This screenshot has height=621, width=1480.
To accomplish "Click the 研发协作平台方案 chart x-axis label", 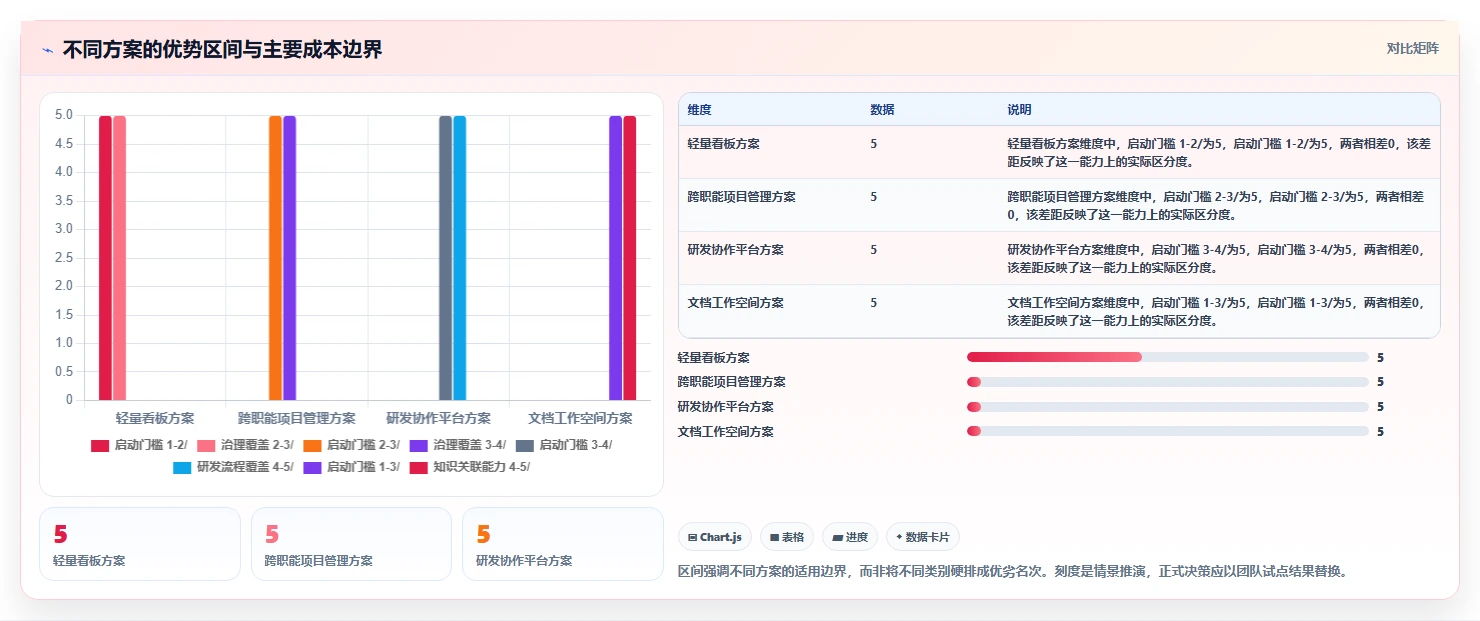I will (x=439, y=418).
